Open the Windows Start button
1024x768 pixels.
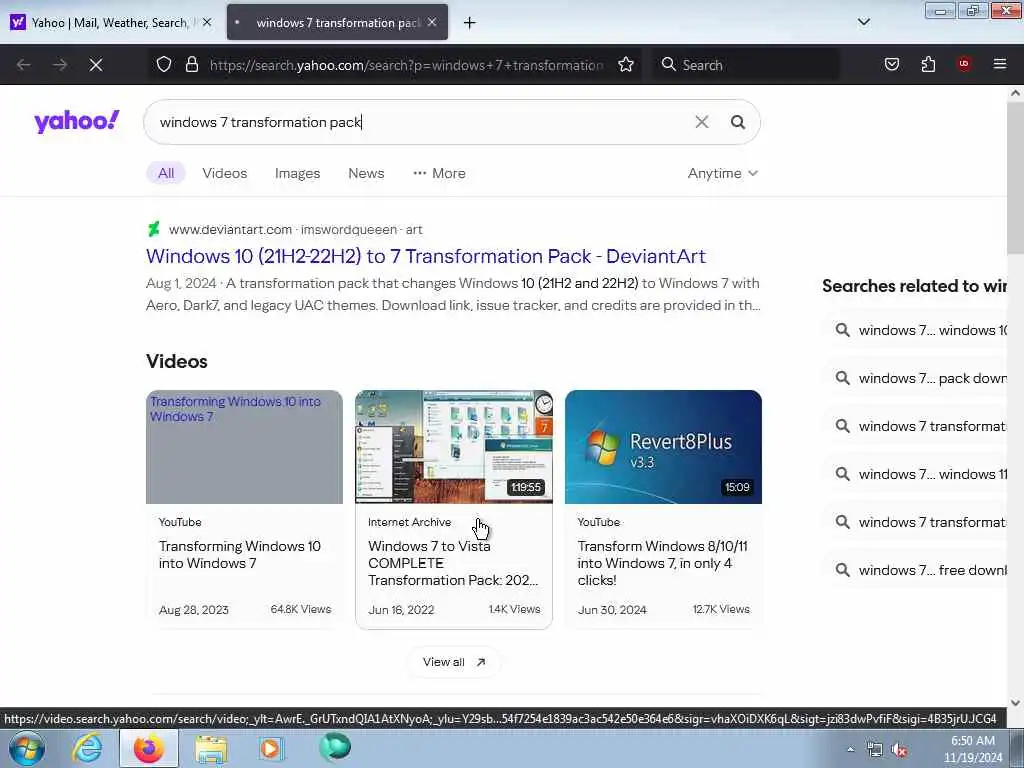pyautogui.click(x=26, y=749)
